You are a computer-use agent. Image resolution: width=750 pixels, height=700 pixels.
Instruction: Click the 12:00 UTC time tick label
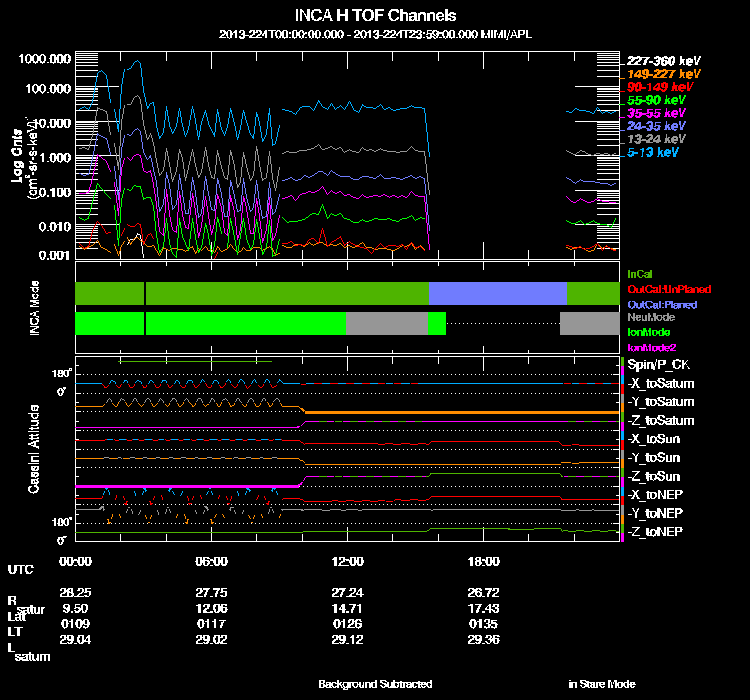[x=347, y=561]
